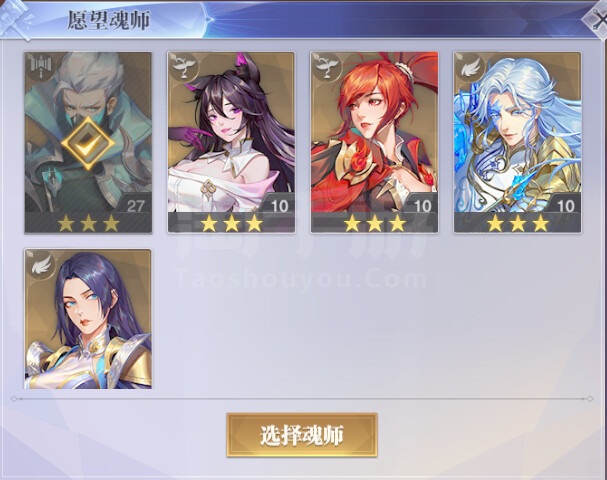The image size is (607, 480).
Task: Click the level 10 badge on the red-haired card
Action: tap(422, 205)
